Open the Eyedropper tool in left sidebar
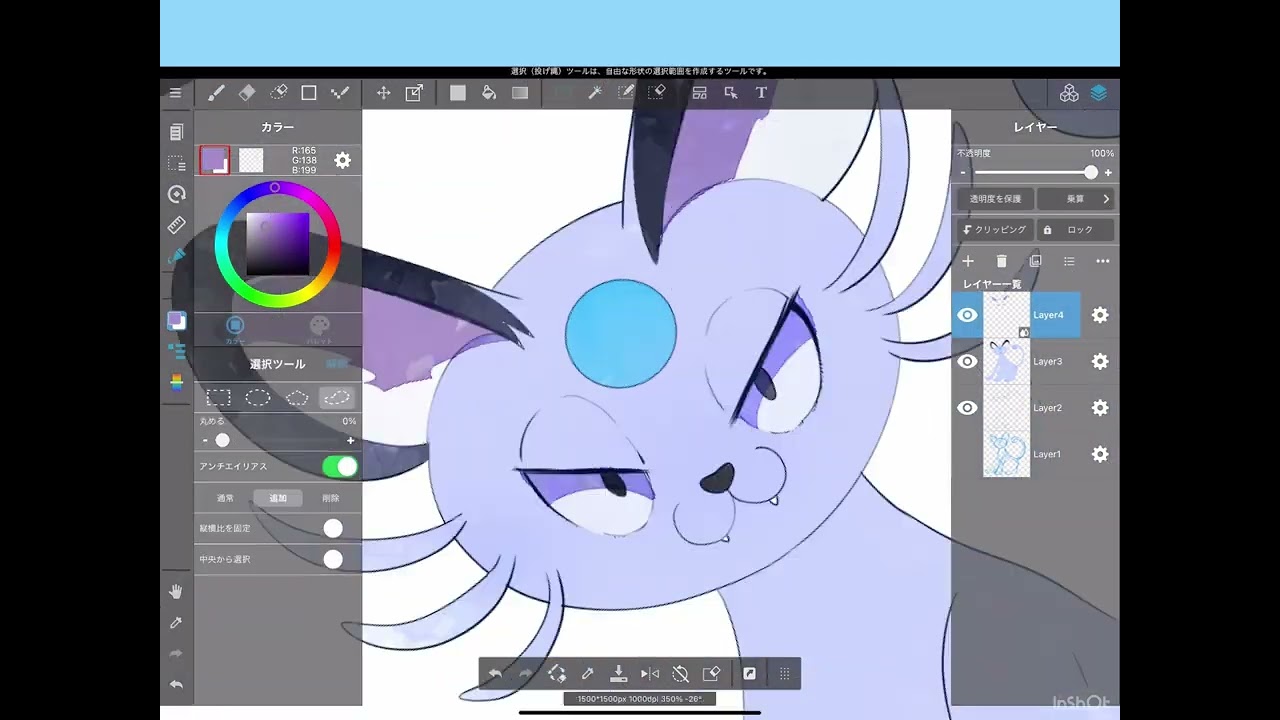 (x=176, y=623)
